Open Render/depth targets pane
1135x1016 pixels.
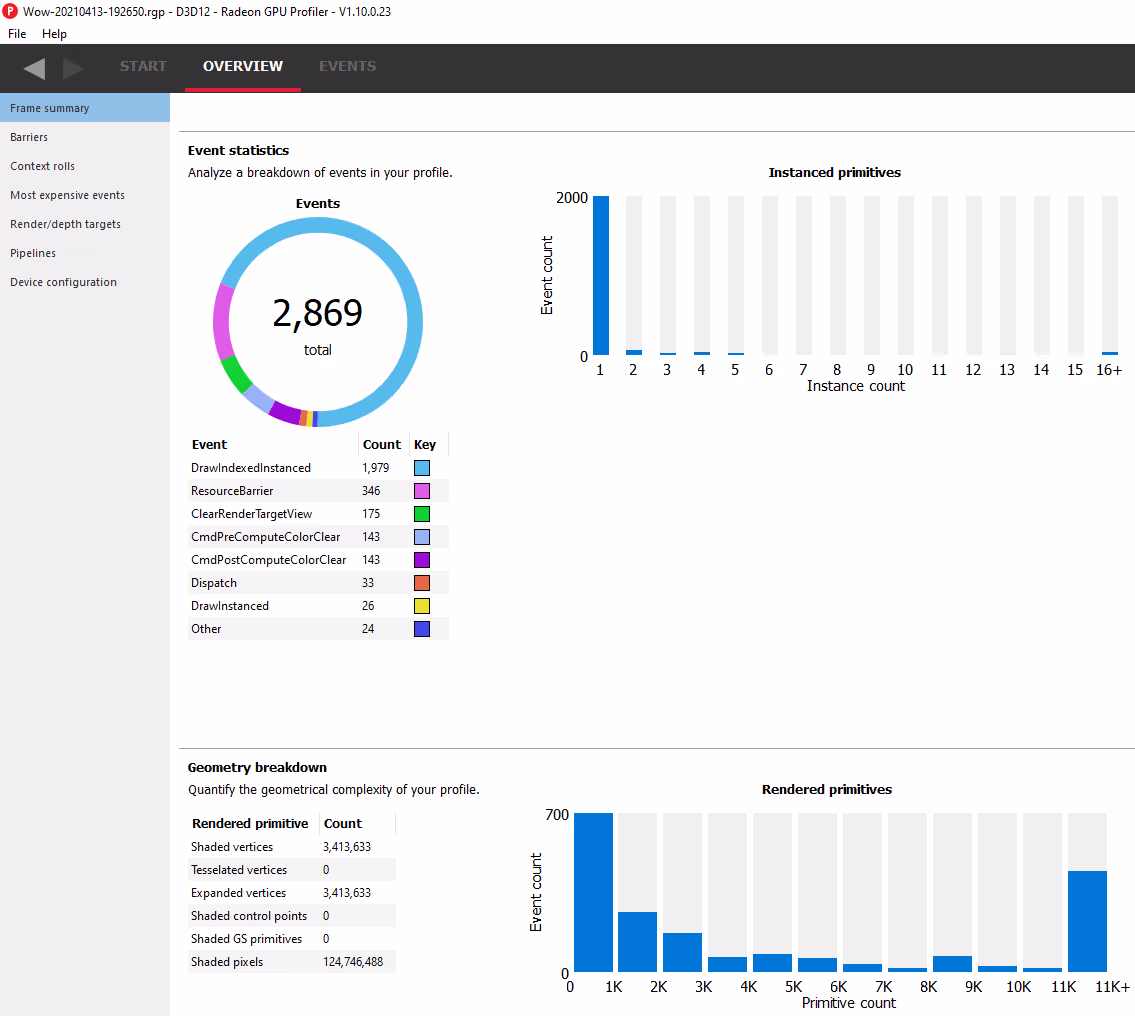click(x=65, y=224)
